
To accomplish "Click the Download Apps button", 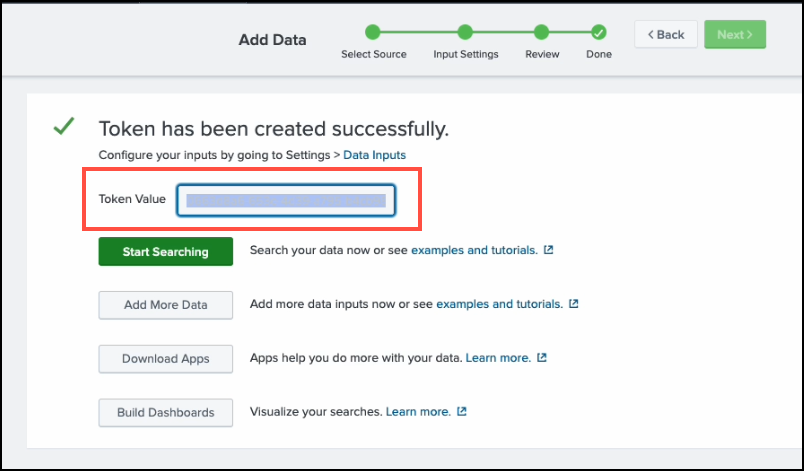I will click(165, 359).
